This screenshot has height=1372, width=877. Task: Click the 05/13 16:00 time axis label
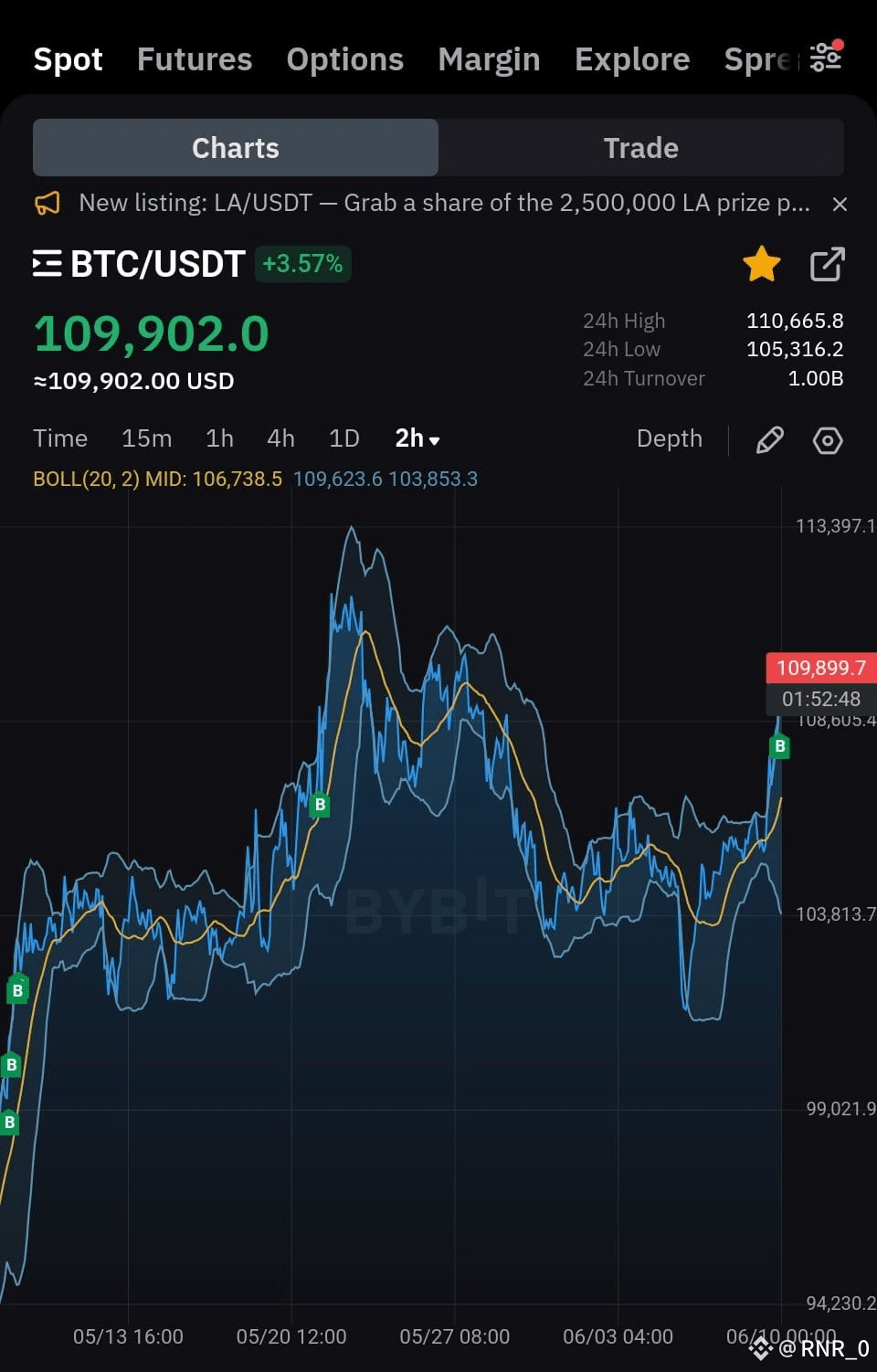tap(128, 1336)
